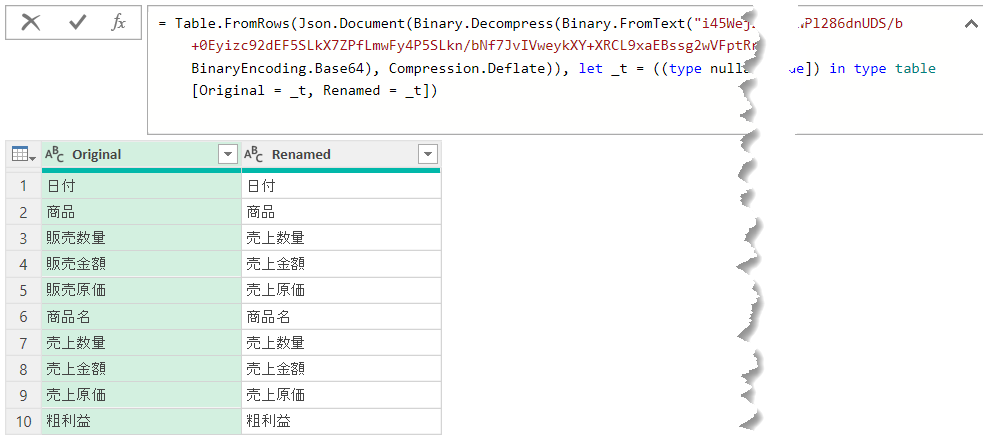Select Original cell 商品 in row 2

click(142, 212)
